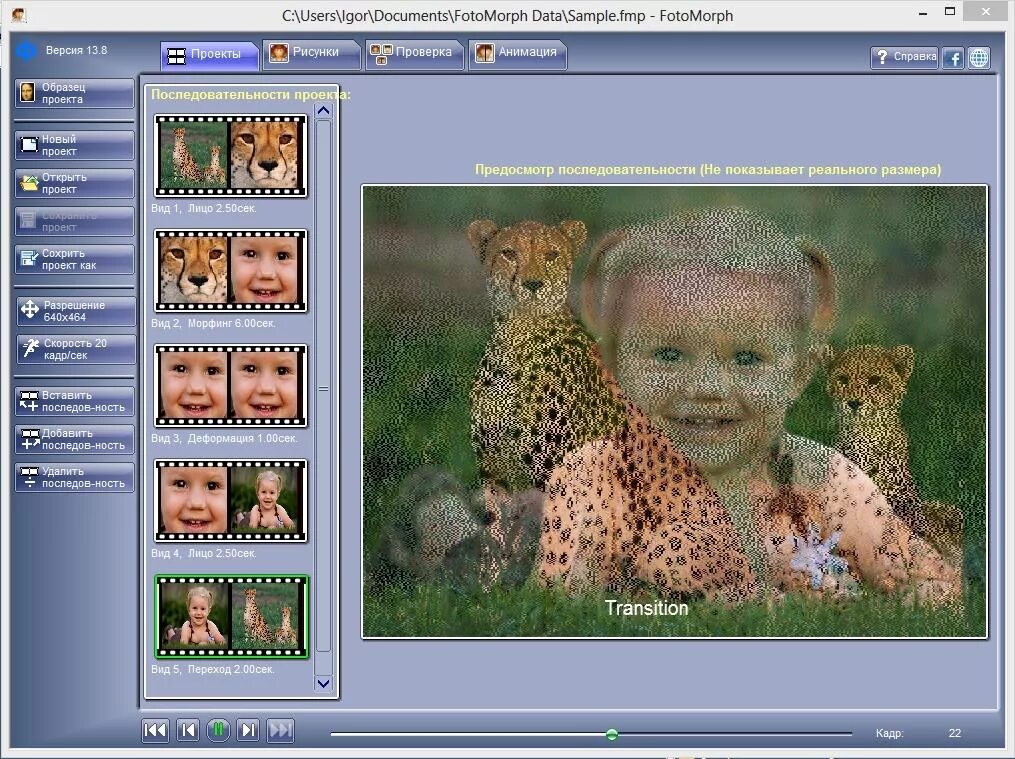Screen dimensions: 1015x759
Task: Open the Проверка tab
Action: [x=414, y=54]
